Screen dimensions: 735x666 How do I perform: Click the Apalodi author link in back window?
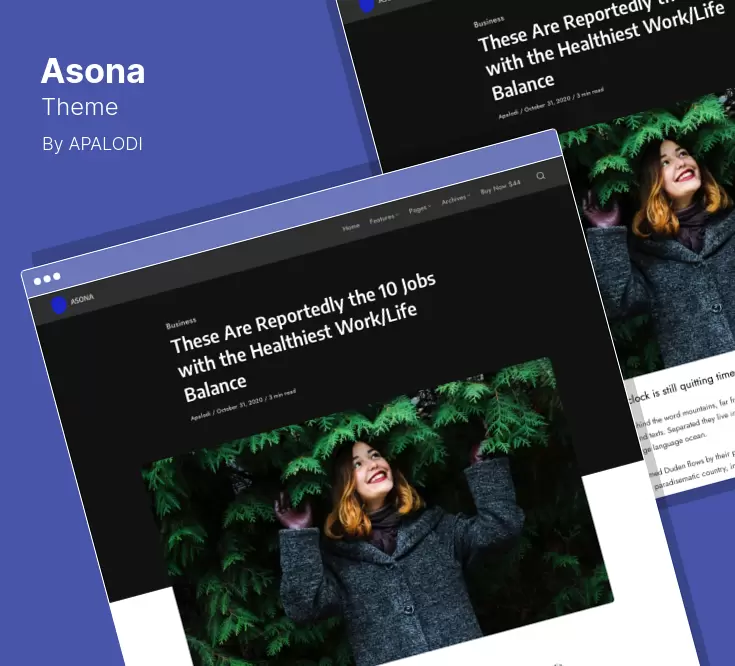tap(508, 114)
